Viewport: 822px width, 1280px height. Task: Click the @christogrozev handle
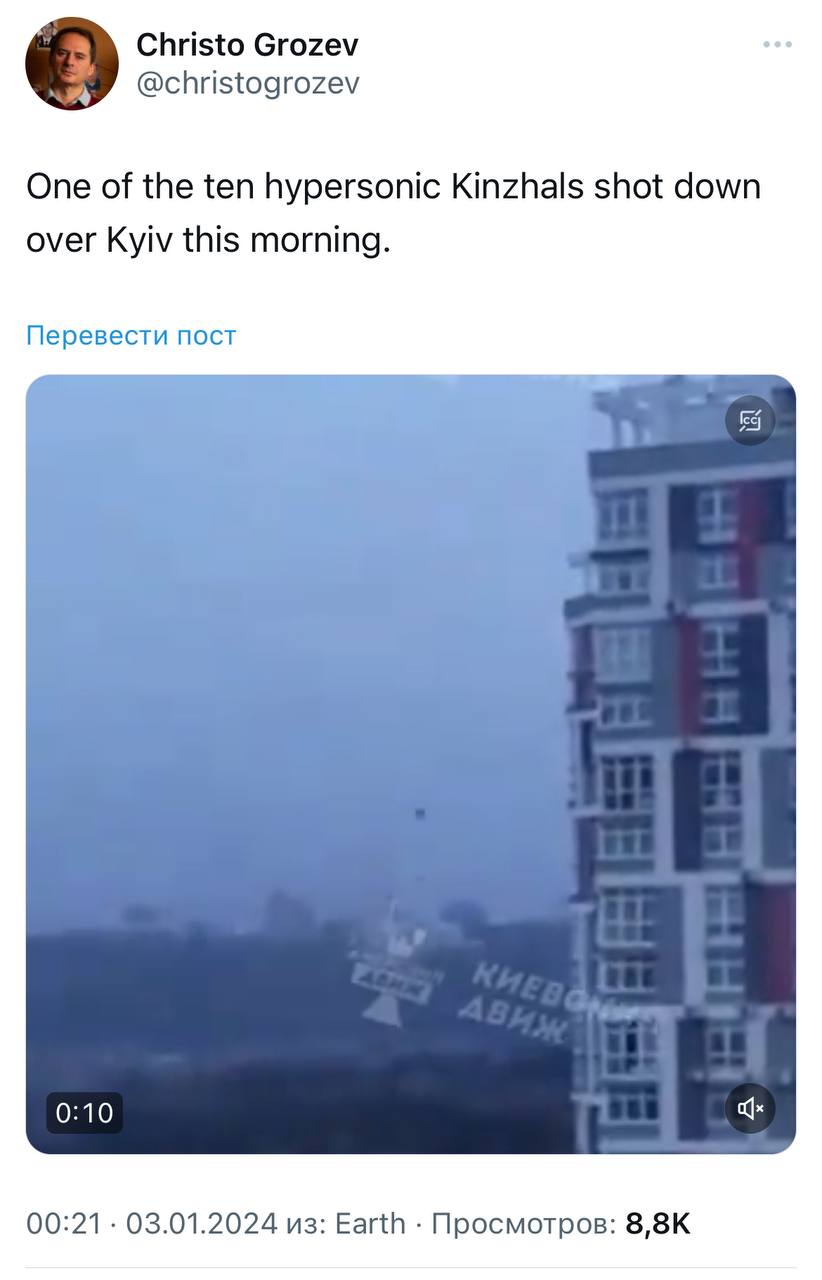[247, 83]
